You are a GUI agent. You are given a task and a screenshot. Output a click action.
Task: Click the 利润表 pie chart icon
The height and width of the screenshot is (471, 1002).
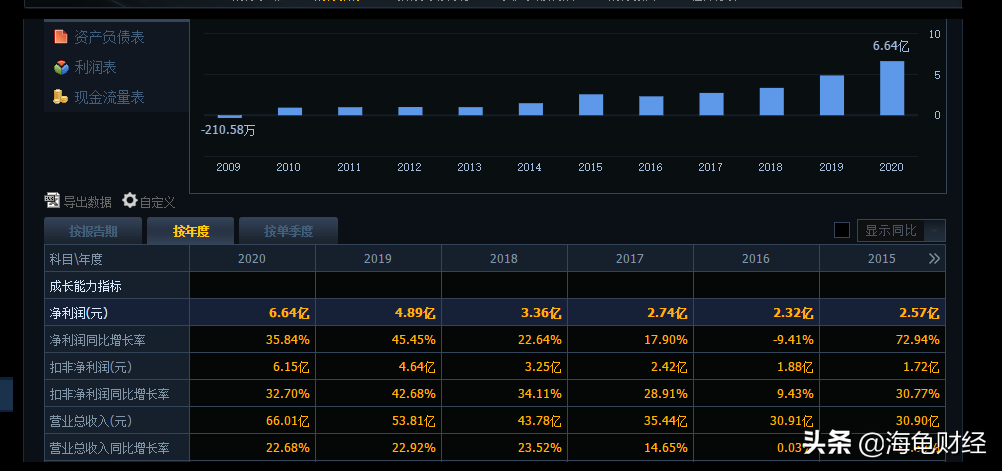click(61, 67)
